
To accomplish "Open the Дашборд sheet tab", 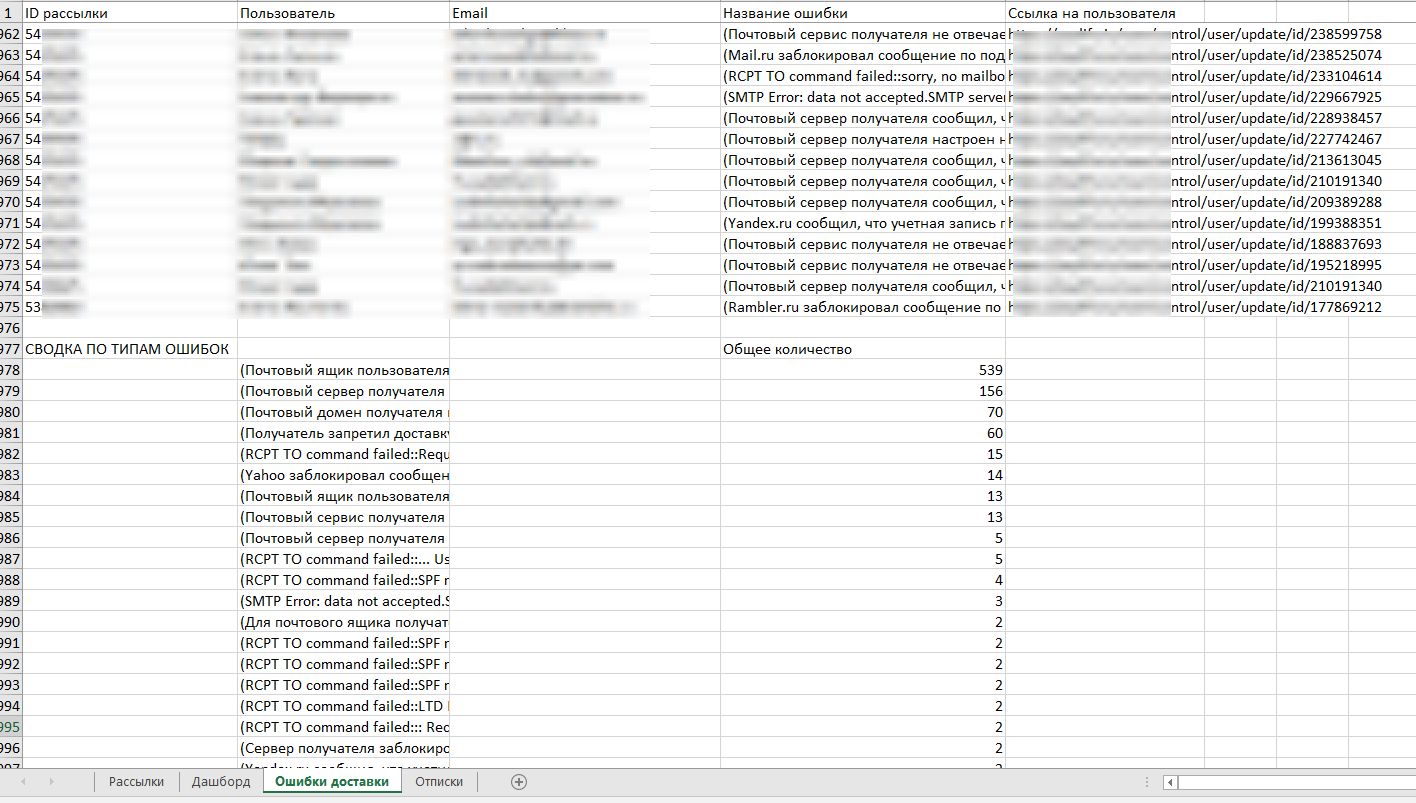I will (x=221, y=782).
